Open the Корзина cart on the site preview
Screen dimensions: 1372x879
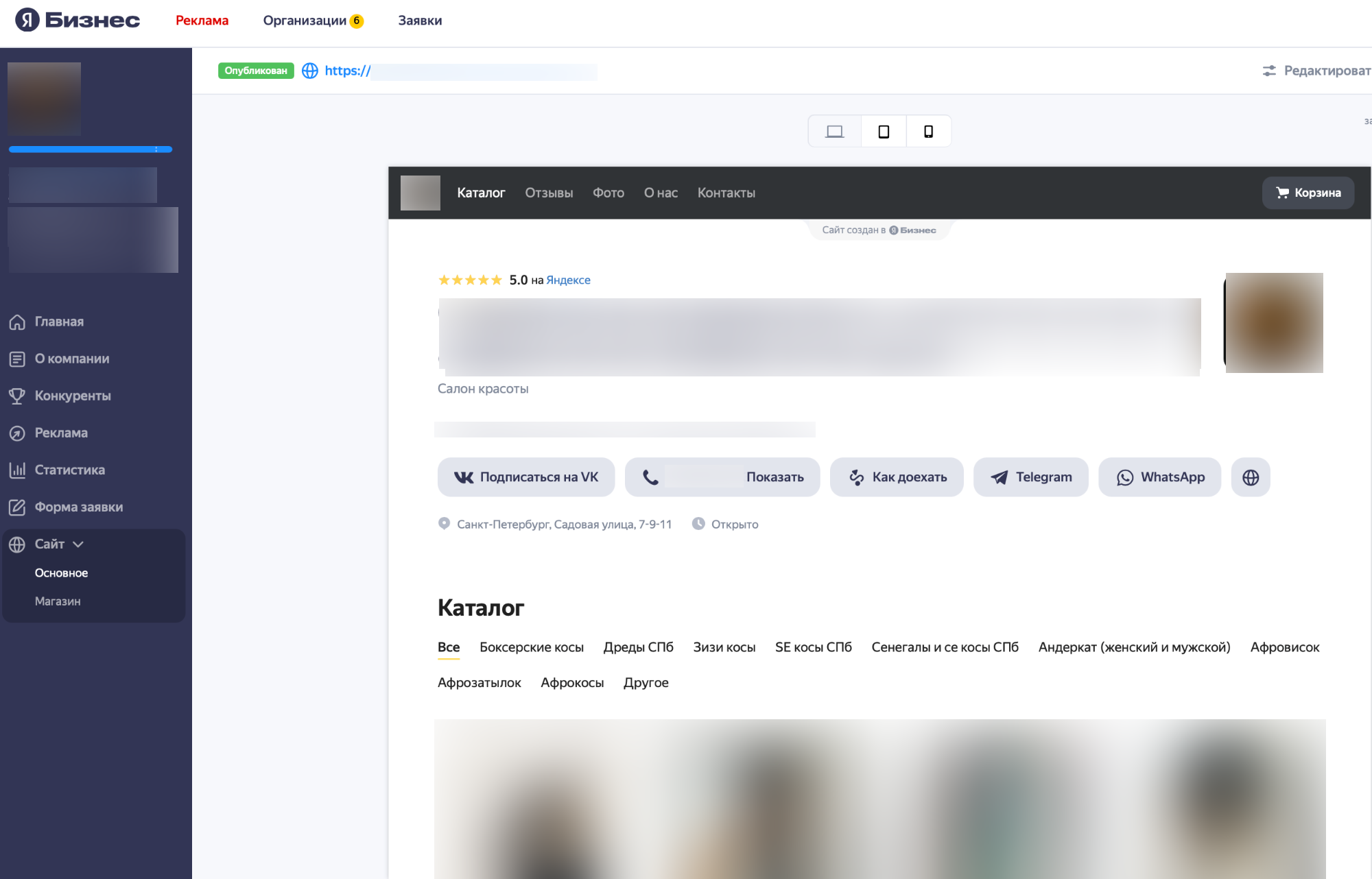pos(1308,193)
